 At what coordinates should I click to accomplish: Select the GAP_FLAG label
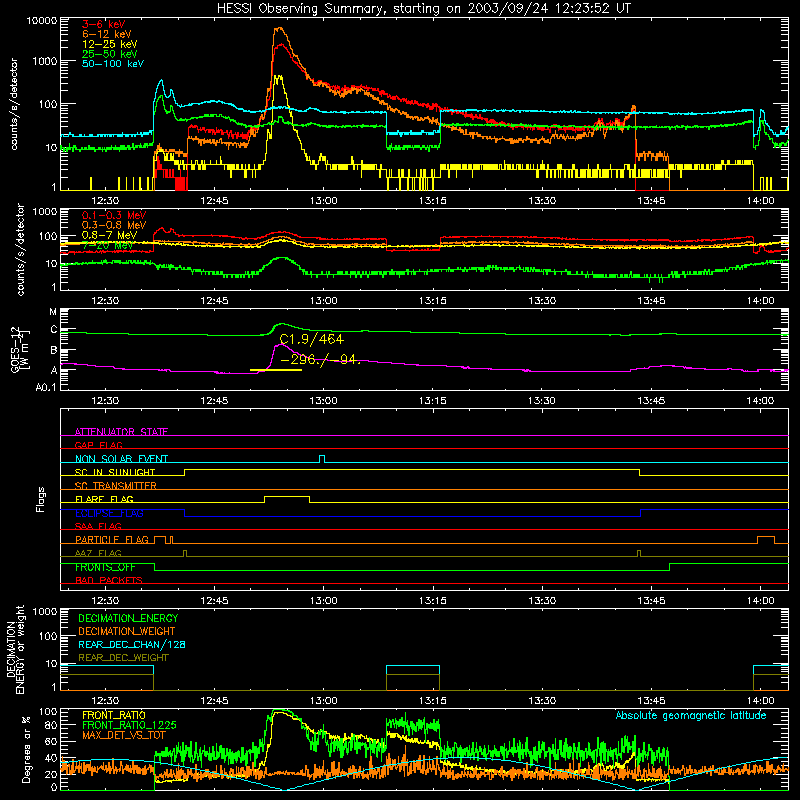click(x=98, y=445)
